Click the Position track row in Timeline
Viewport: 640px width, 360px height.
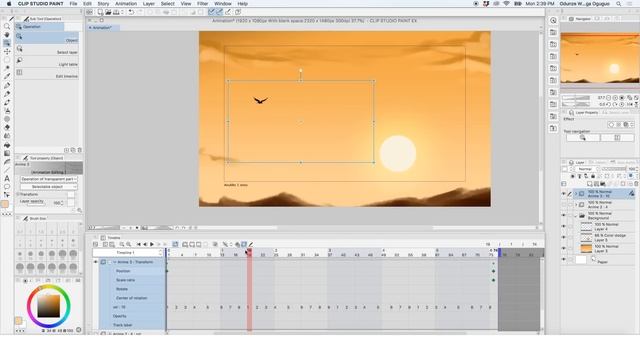click(x=133, y=271)
